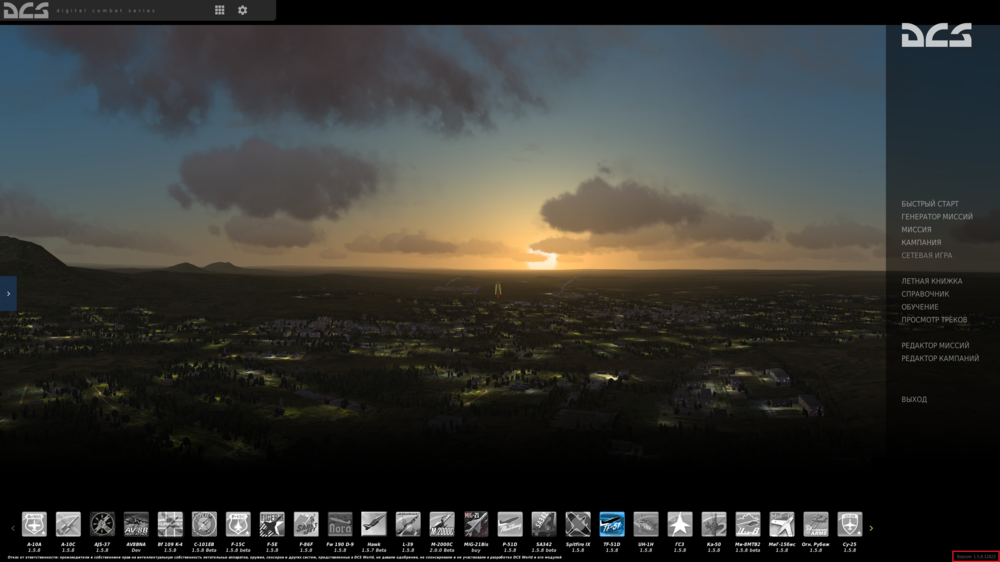1000x562 pixels.
Task: Select the Fw 190 D-9 Dora icon
Action: pyautogui.click(x=340, y=524)
